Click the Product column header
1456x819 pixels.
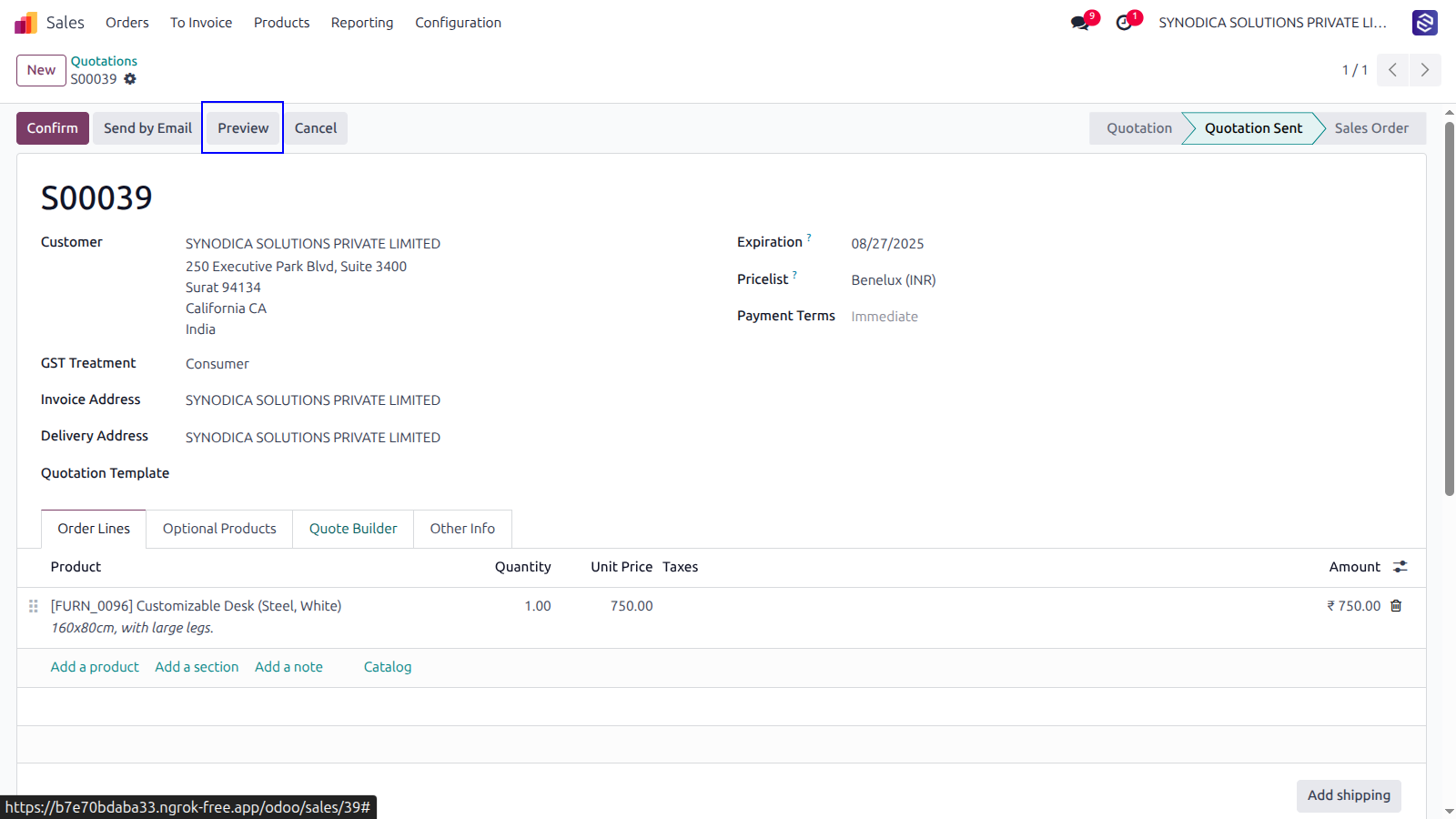(x=76, y=567)
